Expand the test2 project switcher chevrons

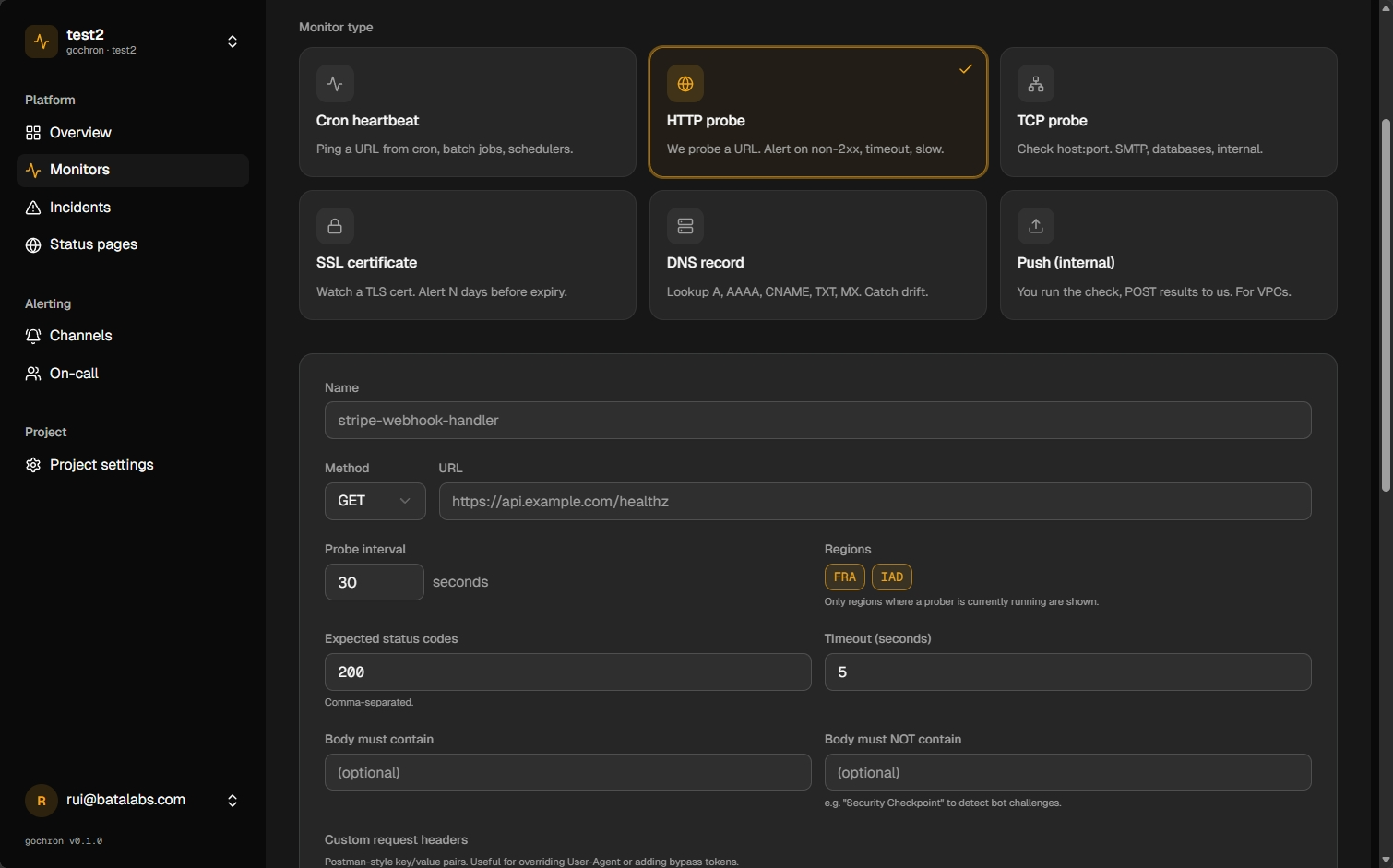click(232, 42)
